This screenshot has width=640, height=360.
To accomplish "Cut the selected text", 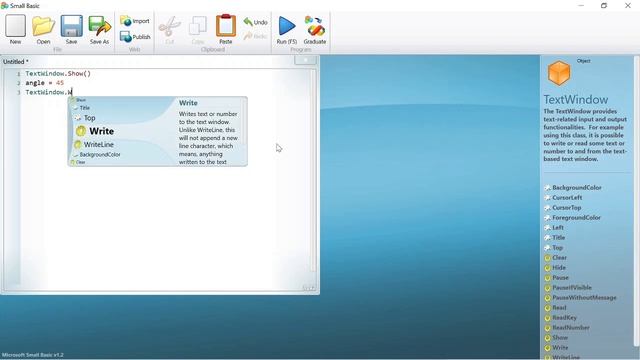I will point(169,29).
